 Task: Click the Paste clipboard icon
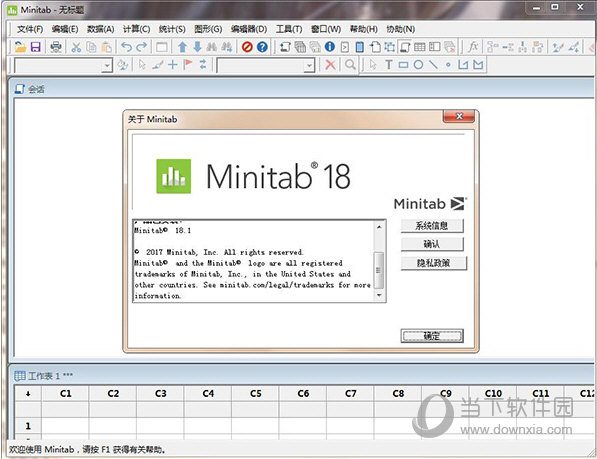(107, 47)
